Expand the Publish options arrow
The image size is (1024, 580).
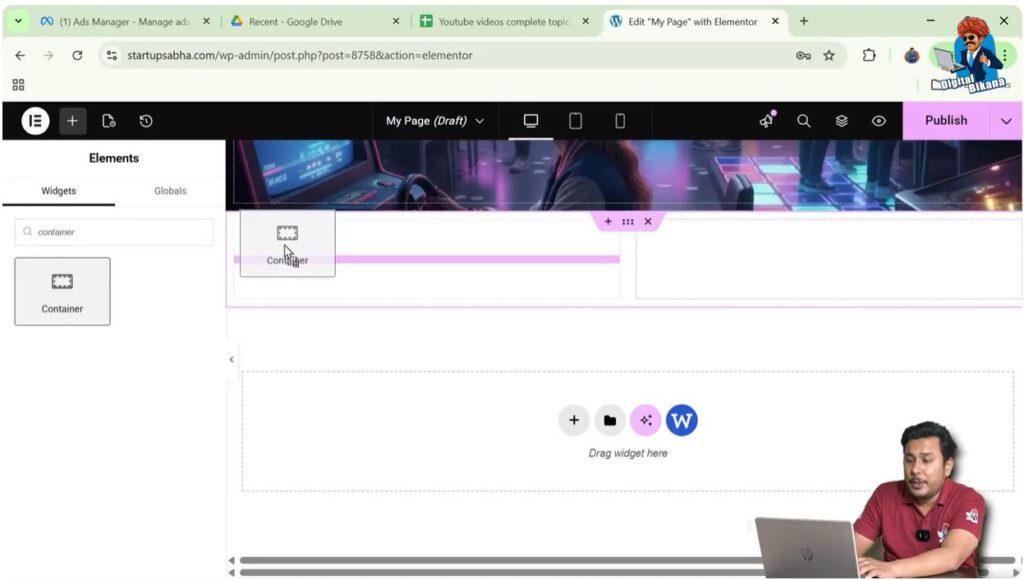point(1005,121)
